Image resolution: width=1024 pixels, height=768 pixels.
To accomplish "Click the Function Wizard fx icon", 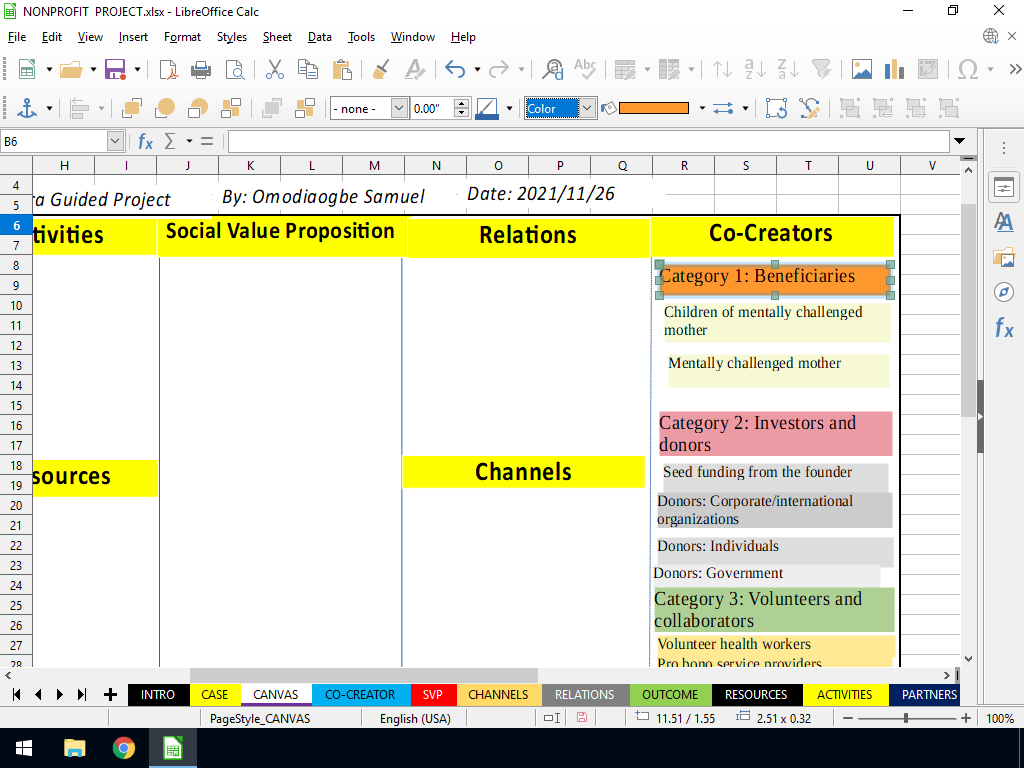I will tap(145, 141).
